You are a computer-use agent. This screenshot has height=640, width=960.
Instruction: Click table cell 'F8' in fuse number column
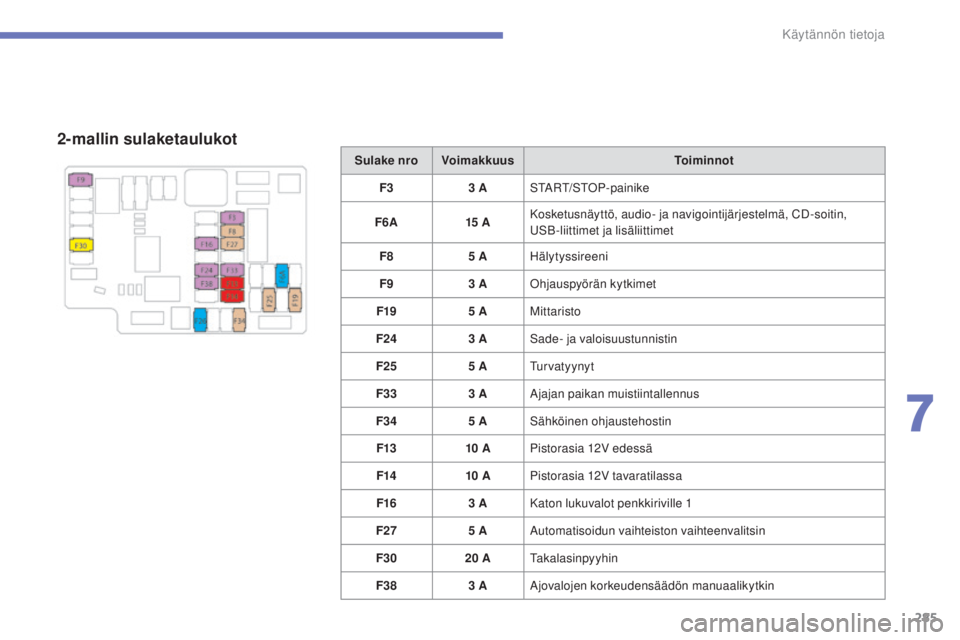point(386,257)
